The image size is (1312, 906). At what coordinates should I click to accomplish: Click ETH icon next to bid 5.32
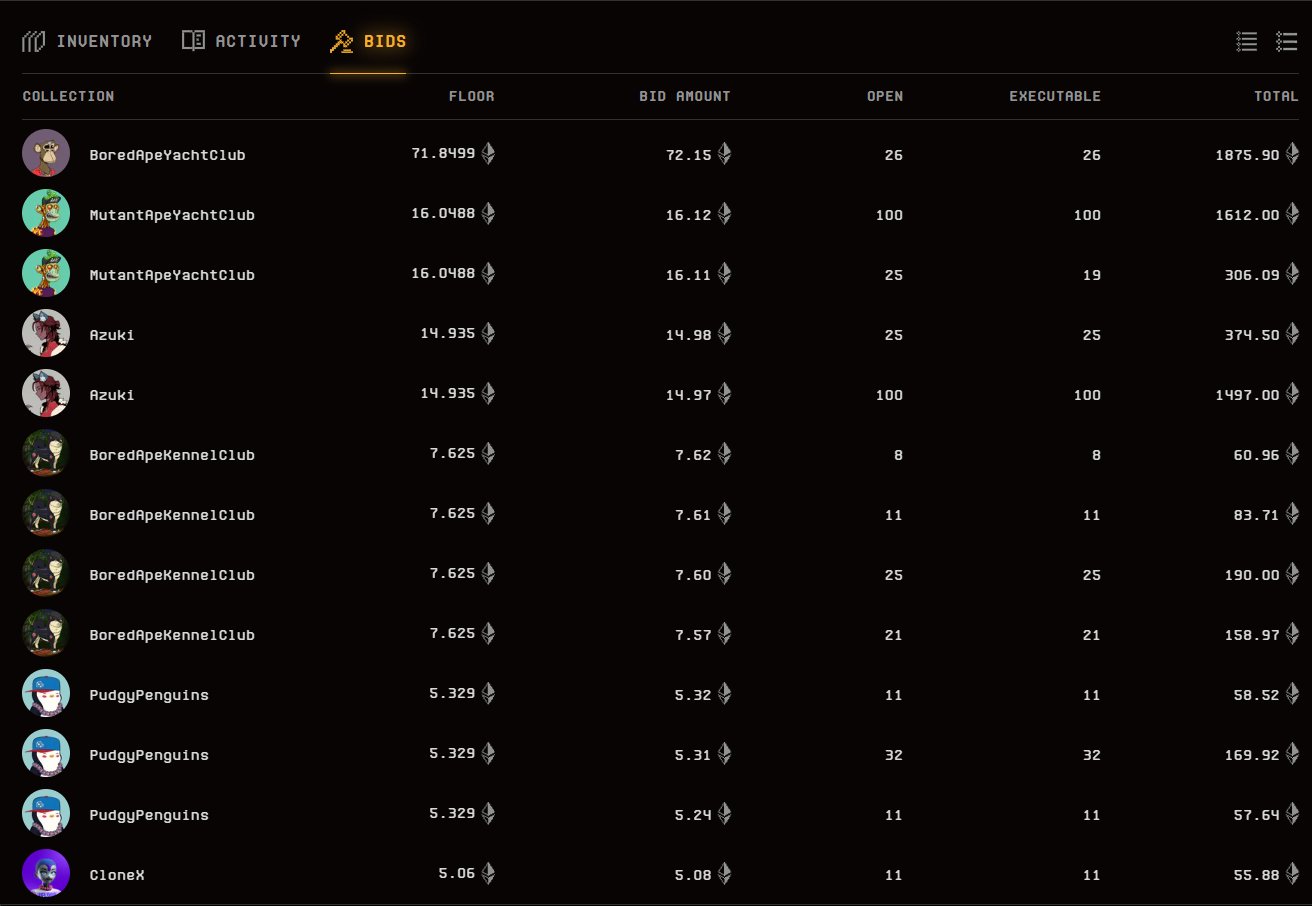(724, 694)
